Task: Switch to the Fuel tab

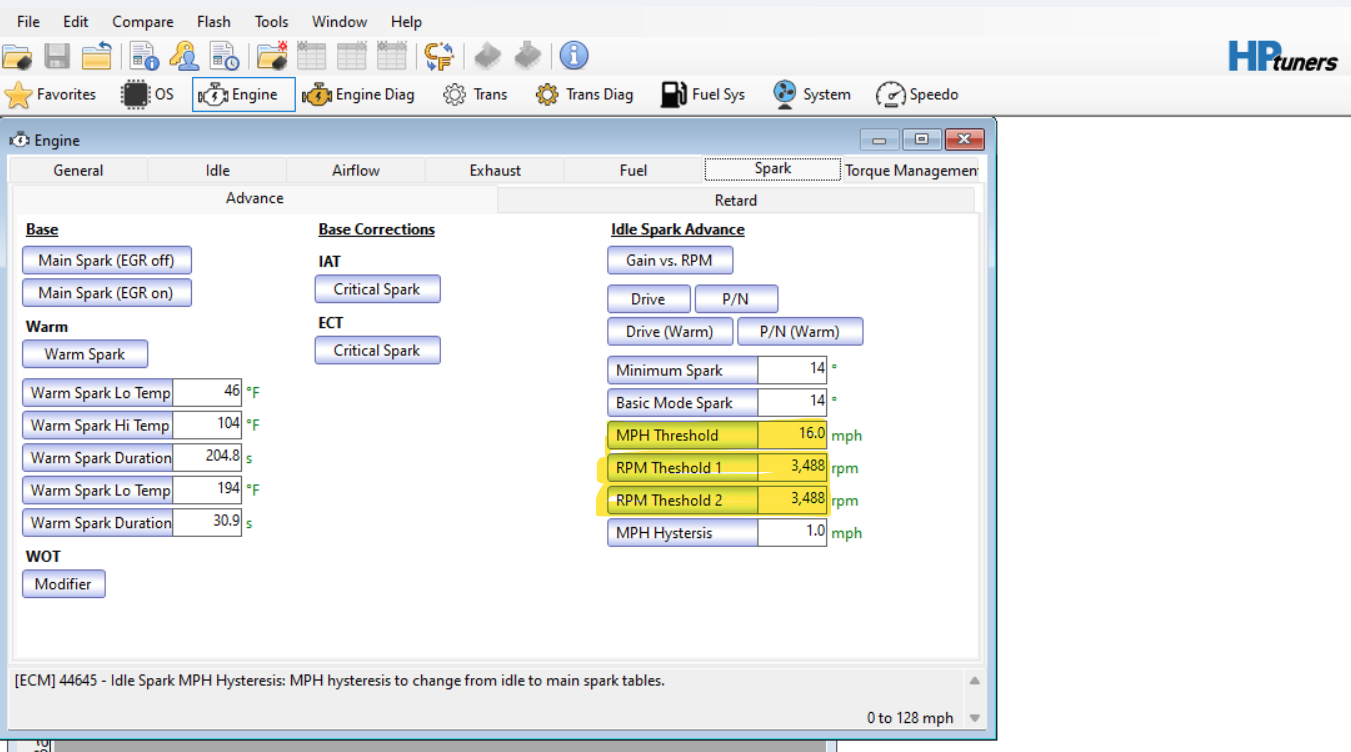Action: coord(633,170)
